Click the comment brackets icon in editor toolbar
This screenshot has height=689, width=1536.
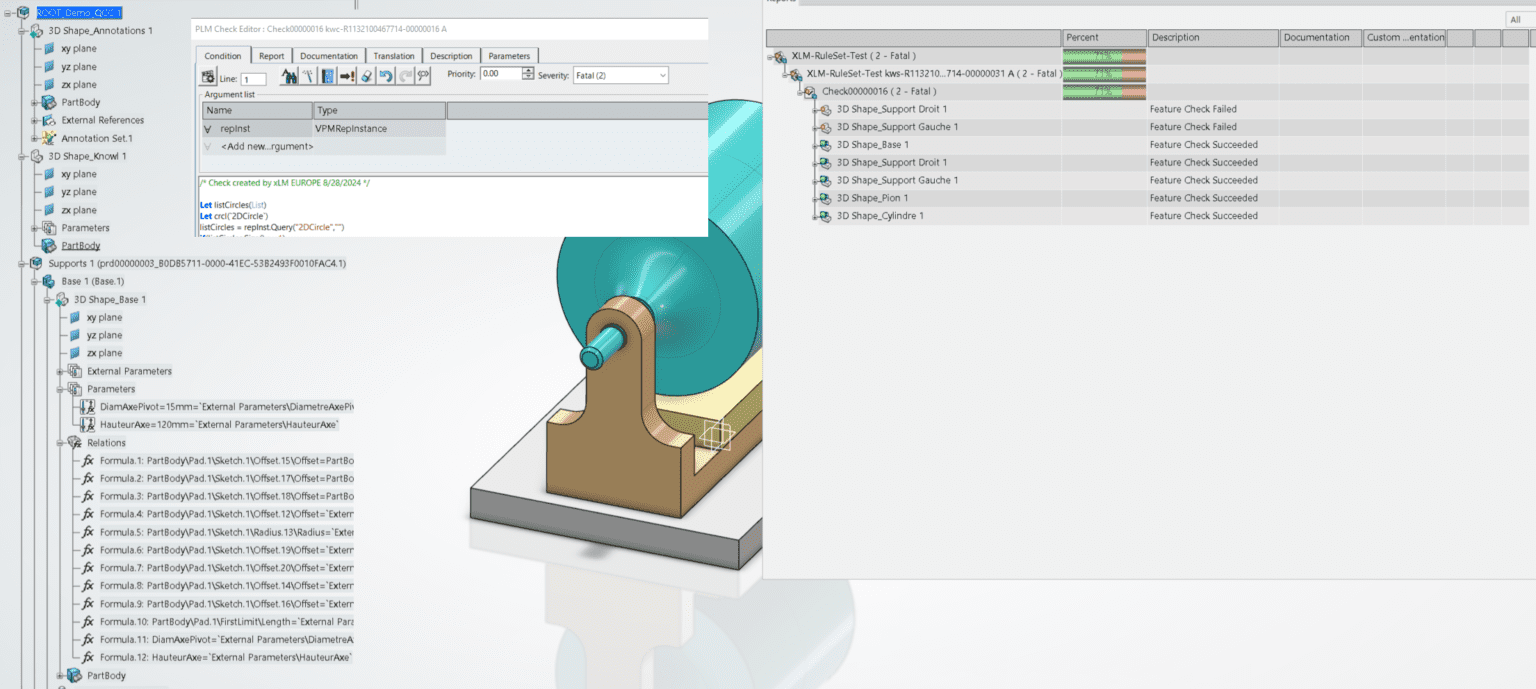[x=423, y=76]
